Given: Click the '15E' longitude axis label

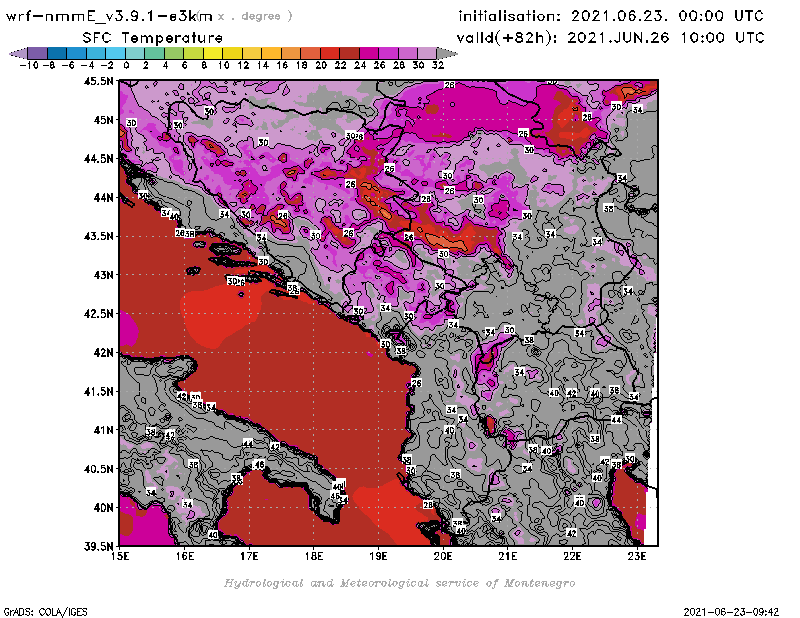Looking at the screenshot, I should [x=120, y=556].
